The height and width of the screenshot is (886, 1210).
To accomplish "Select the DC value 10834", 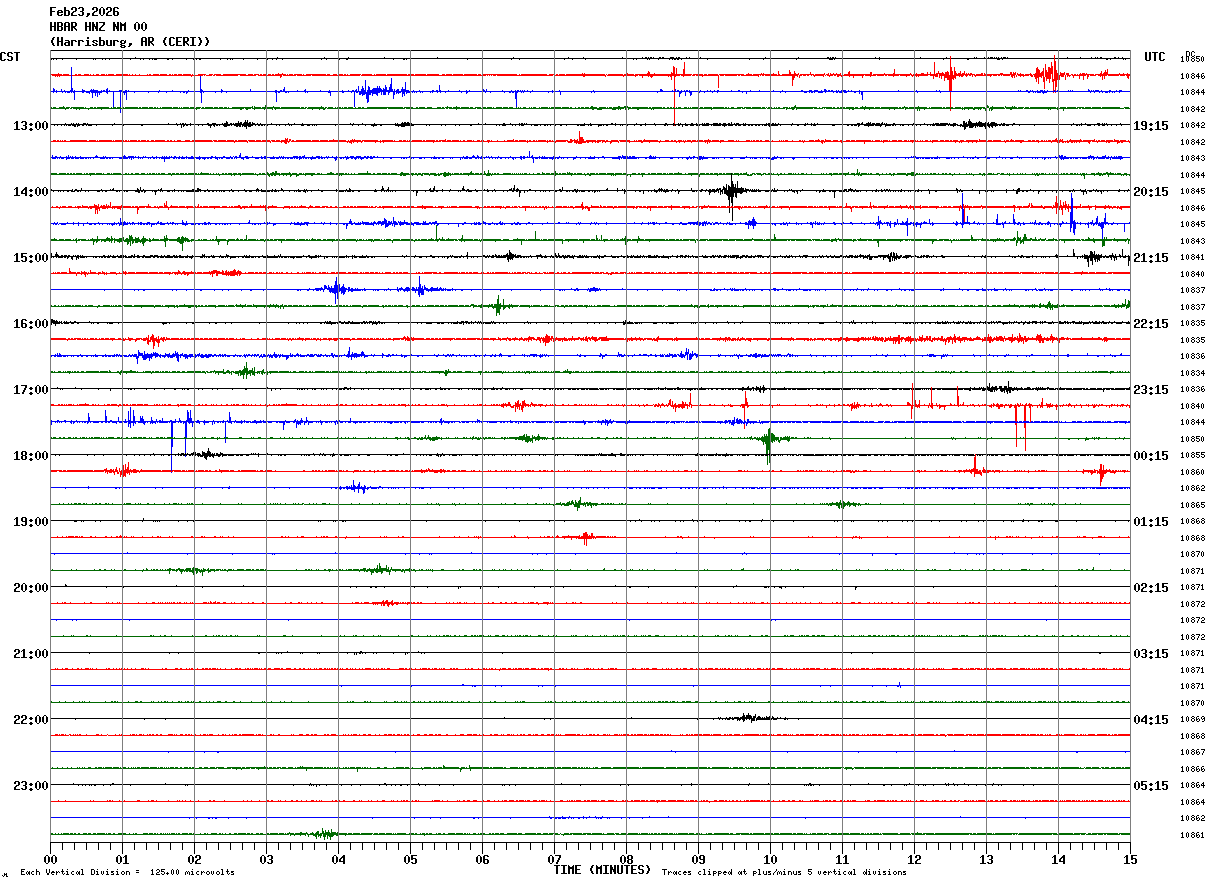I will click(1192, 373).
